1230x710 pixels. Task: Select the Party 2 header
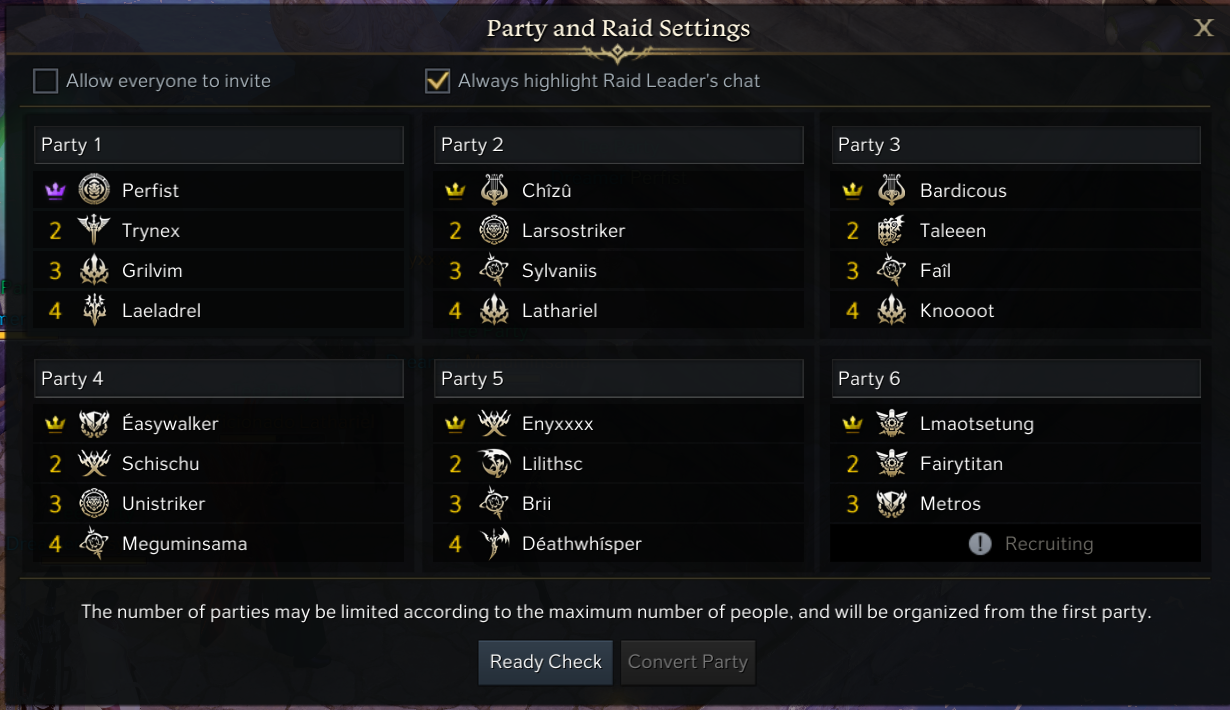tap(619, 145)
